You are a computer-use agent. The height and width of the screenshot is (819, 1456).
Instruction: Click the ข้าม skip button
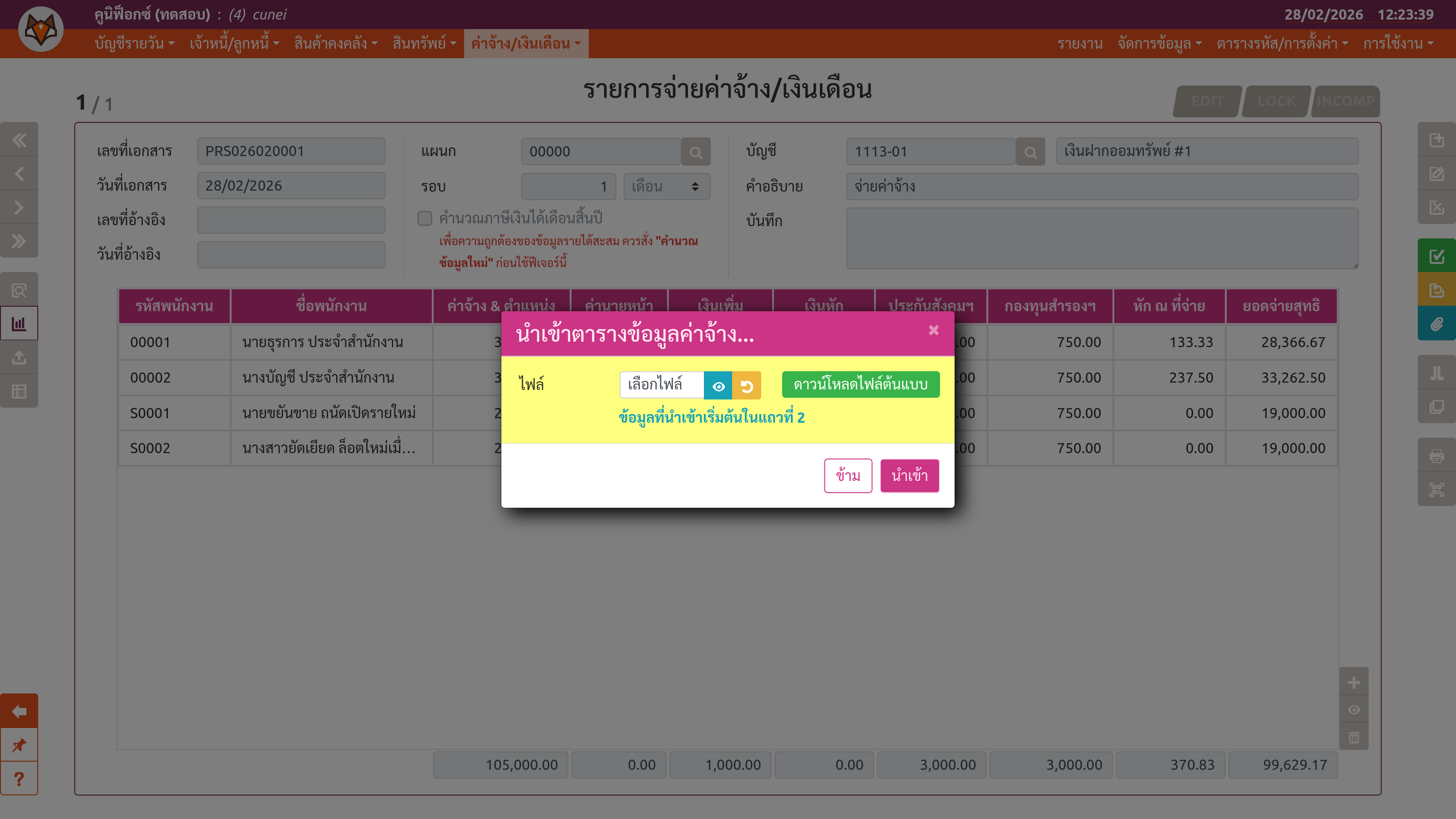[x=848, y=476]
